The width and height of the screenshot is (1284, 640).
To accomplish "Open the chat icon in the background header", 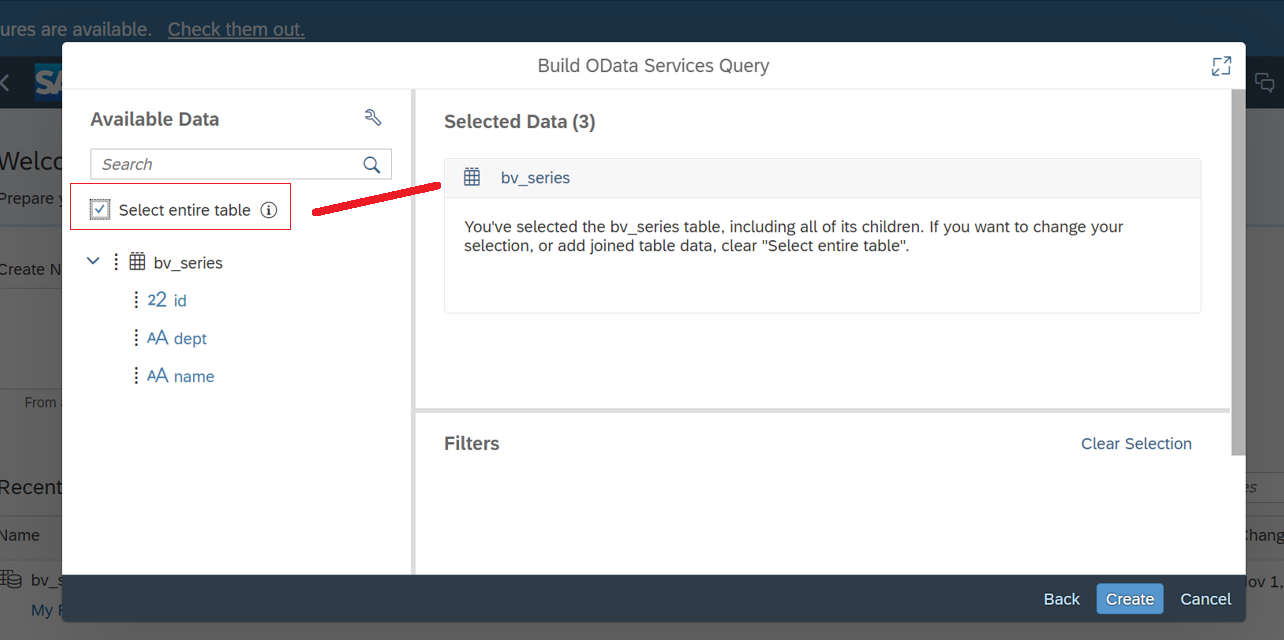I will click(1264, 82).
